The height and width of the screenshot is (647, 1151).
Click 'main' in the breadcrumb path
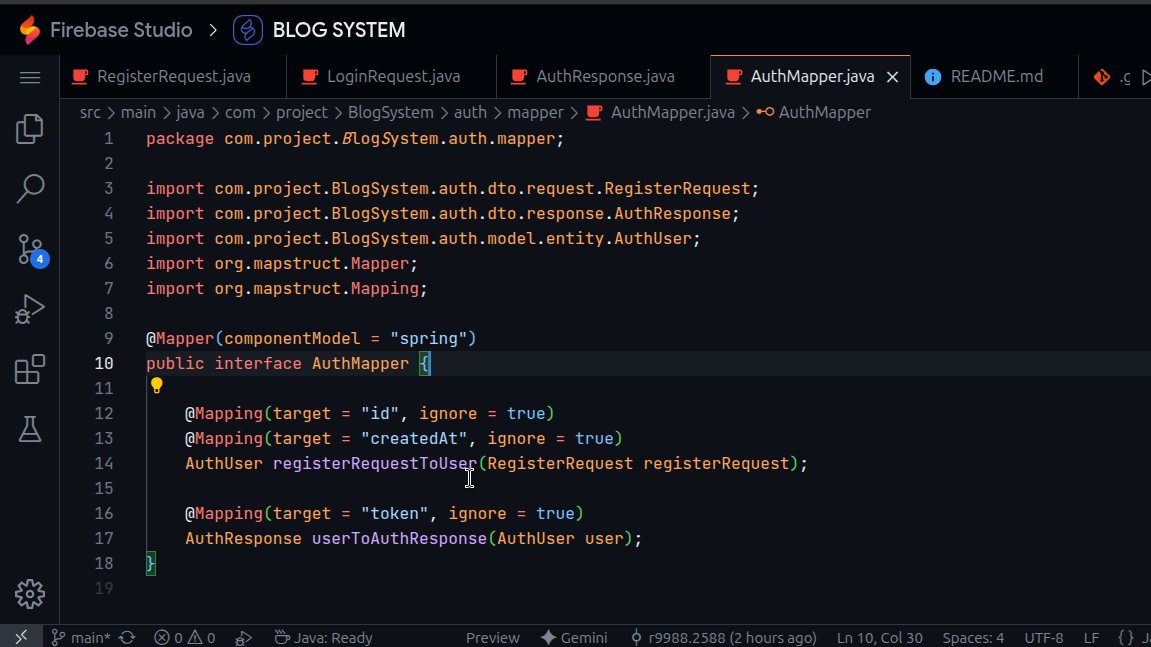tap(138, 112)
